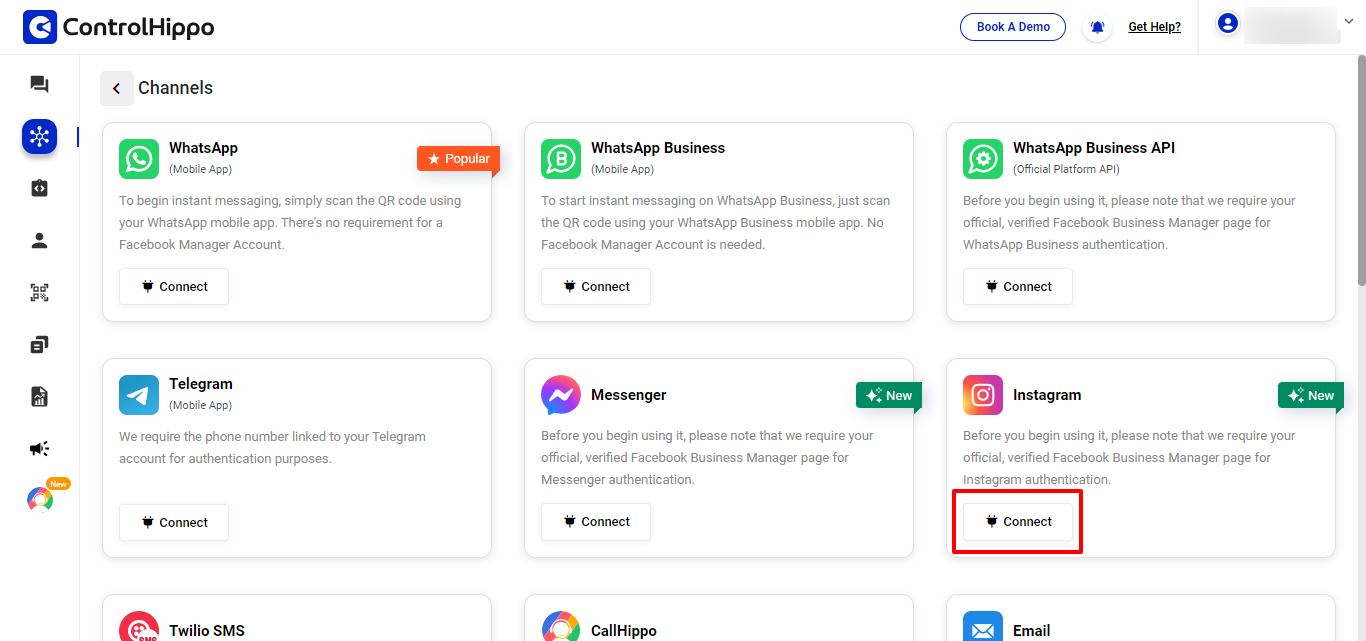This screenshot has height=641, width=1366.
Task: Connect the WhatsApp Business channel
Action: point(596,286)
